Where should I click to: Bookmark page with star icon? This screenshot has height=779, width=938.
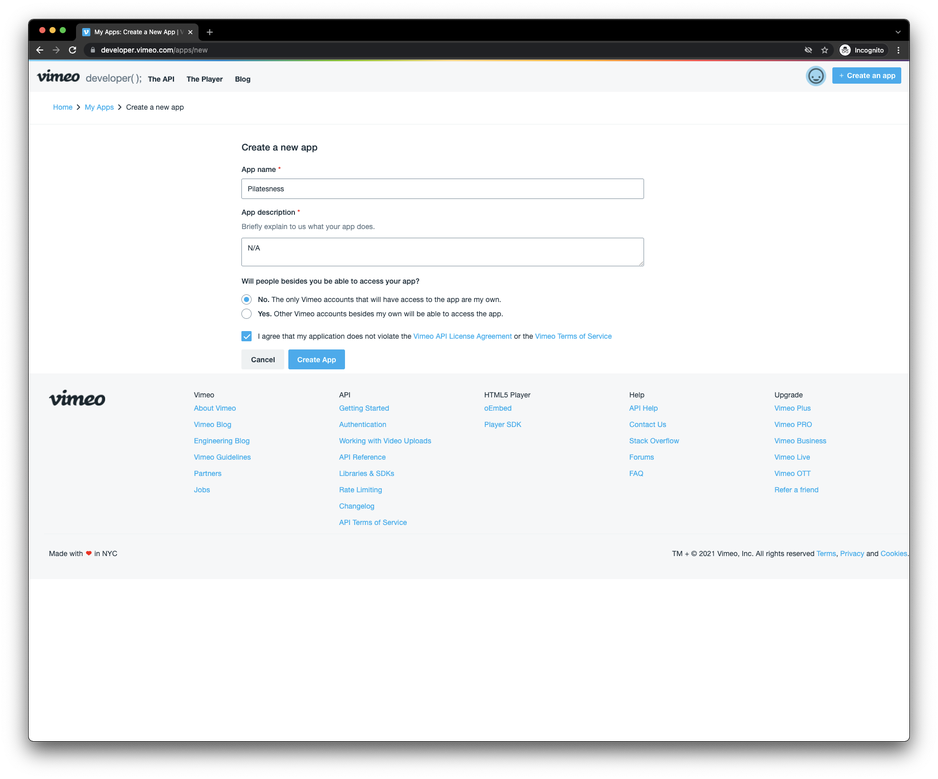coord(824,50)
